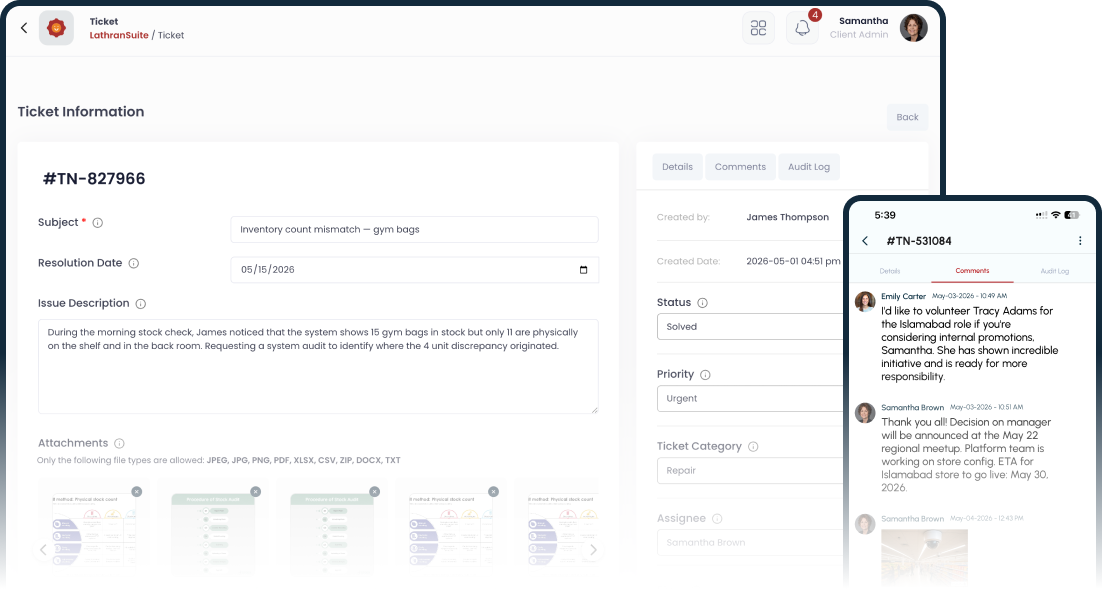Show info tooltip for Attachments

[119, 444]
